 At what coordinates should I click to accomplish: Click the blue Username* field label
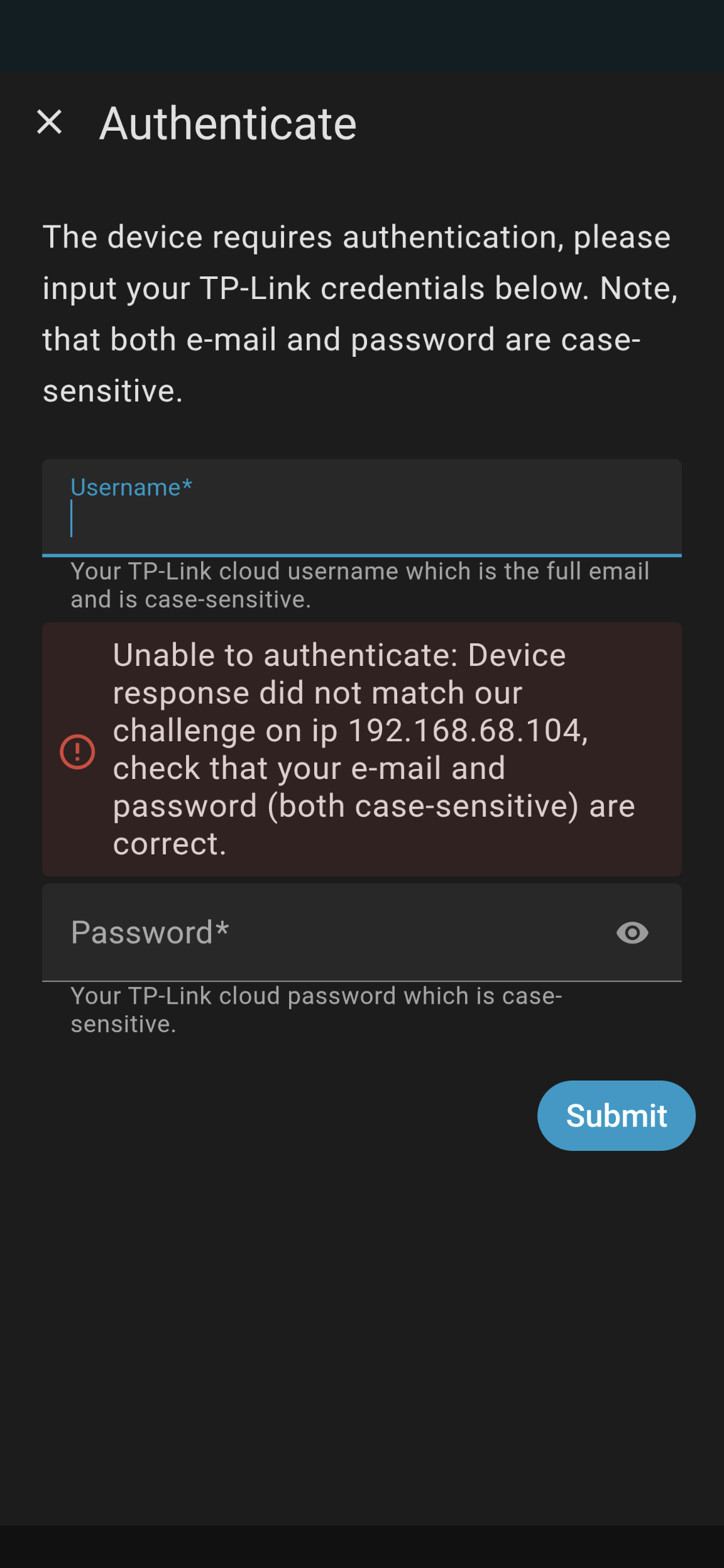pos(131,487)
